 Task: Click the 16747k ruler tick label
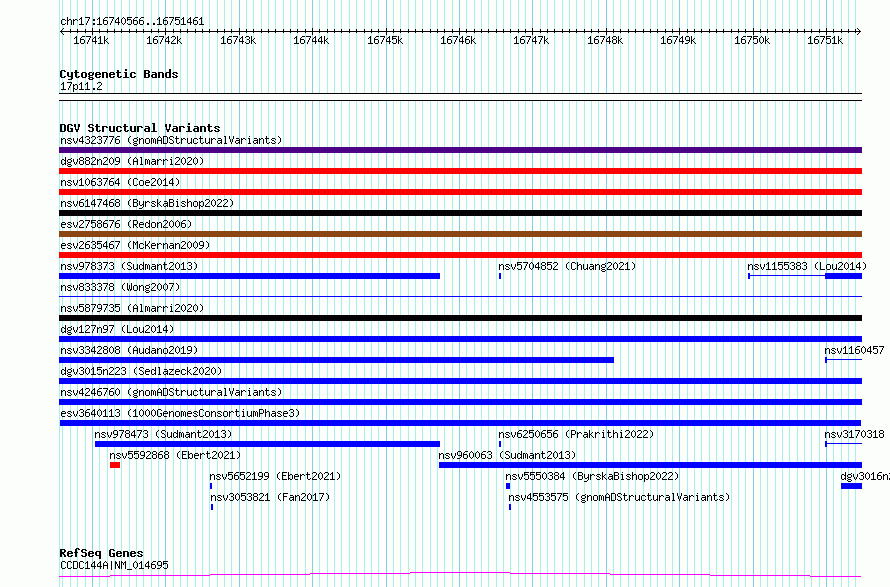[531, 40]
